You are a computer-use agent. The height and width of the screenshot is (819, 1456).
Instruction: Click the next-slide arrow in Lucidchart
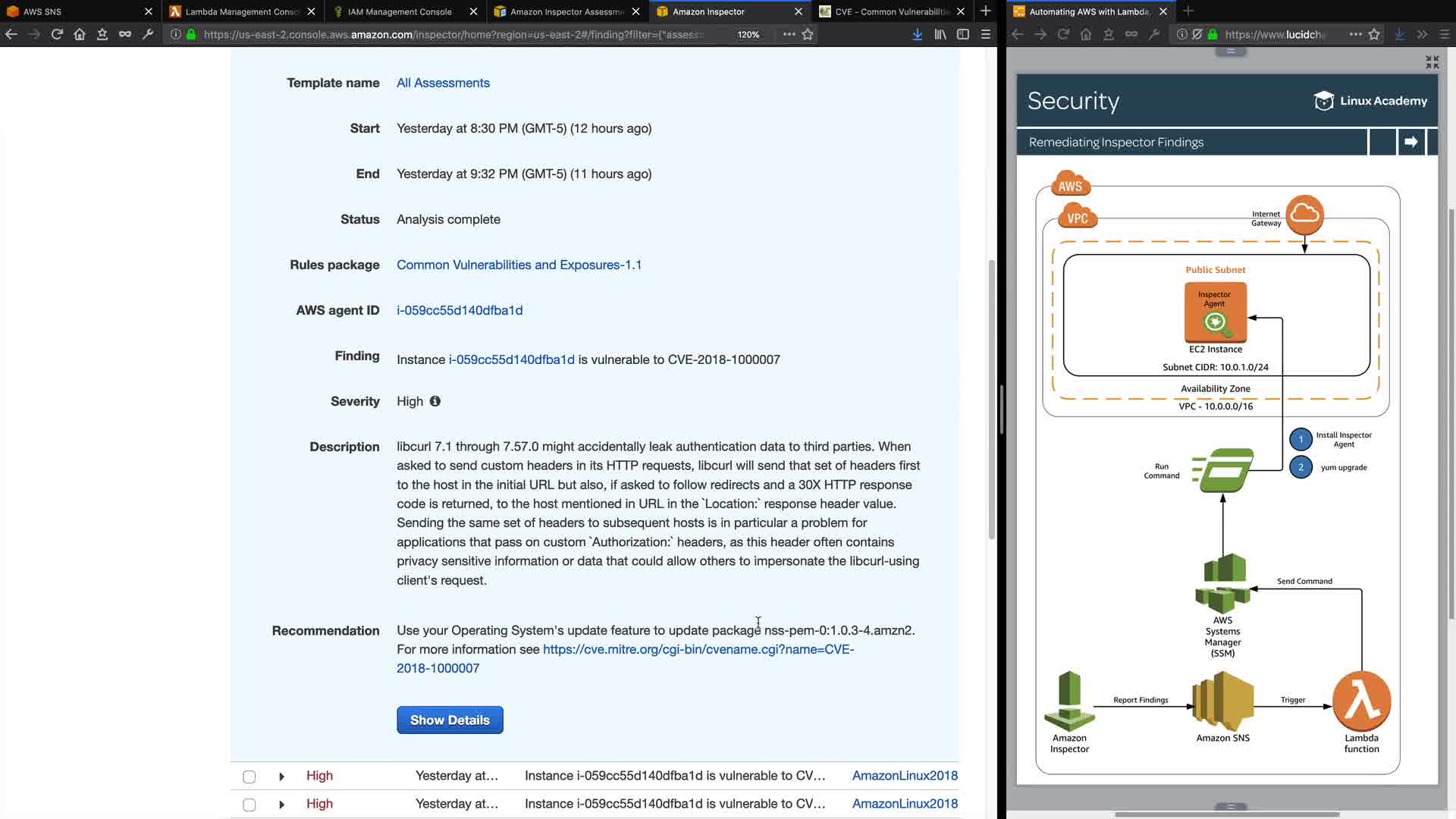1411,142
